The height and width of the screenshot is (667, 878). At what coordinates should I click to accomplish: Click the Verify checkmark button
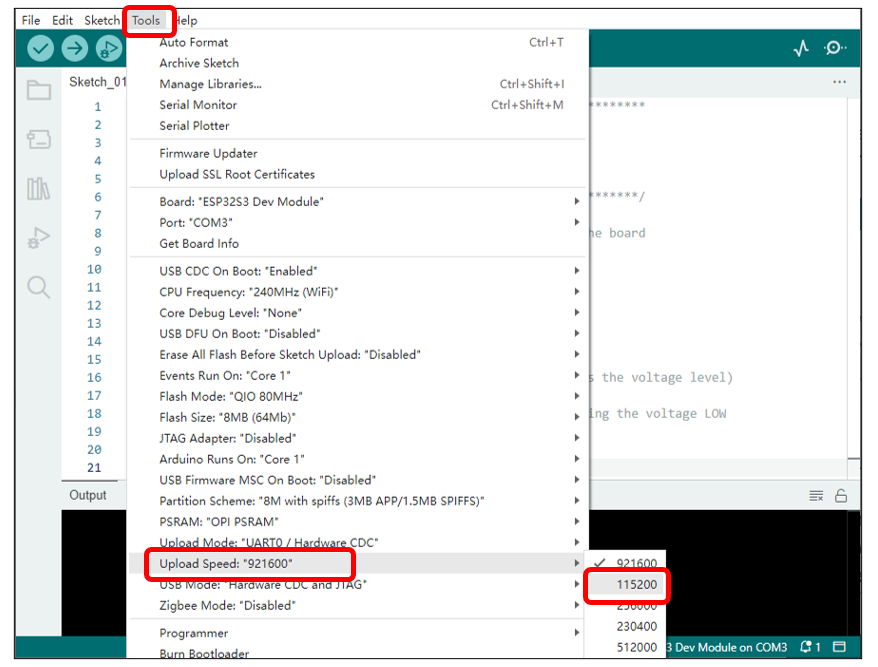(40, 49)
